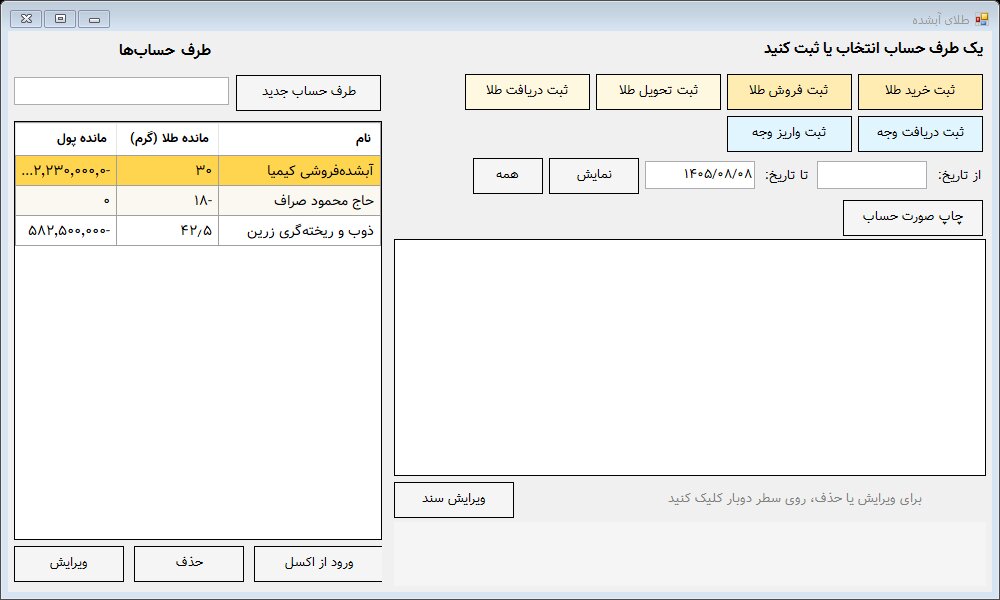Image resolution: width=1000 pixels, height=600 pixels.
Task: Click gold balance cell -۱۸
Action: click(x=168, y=201)
